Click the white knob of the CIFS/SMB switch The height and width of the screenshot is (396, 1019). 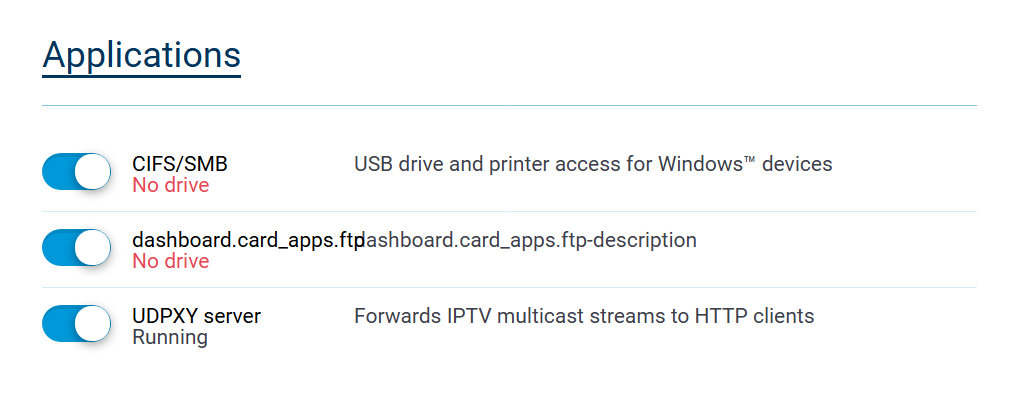coord(92,172)
